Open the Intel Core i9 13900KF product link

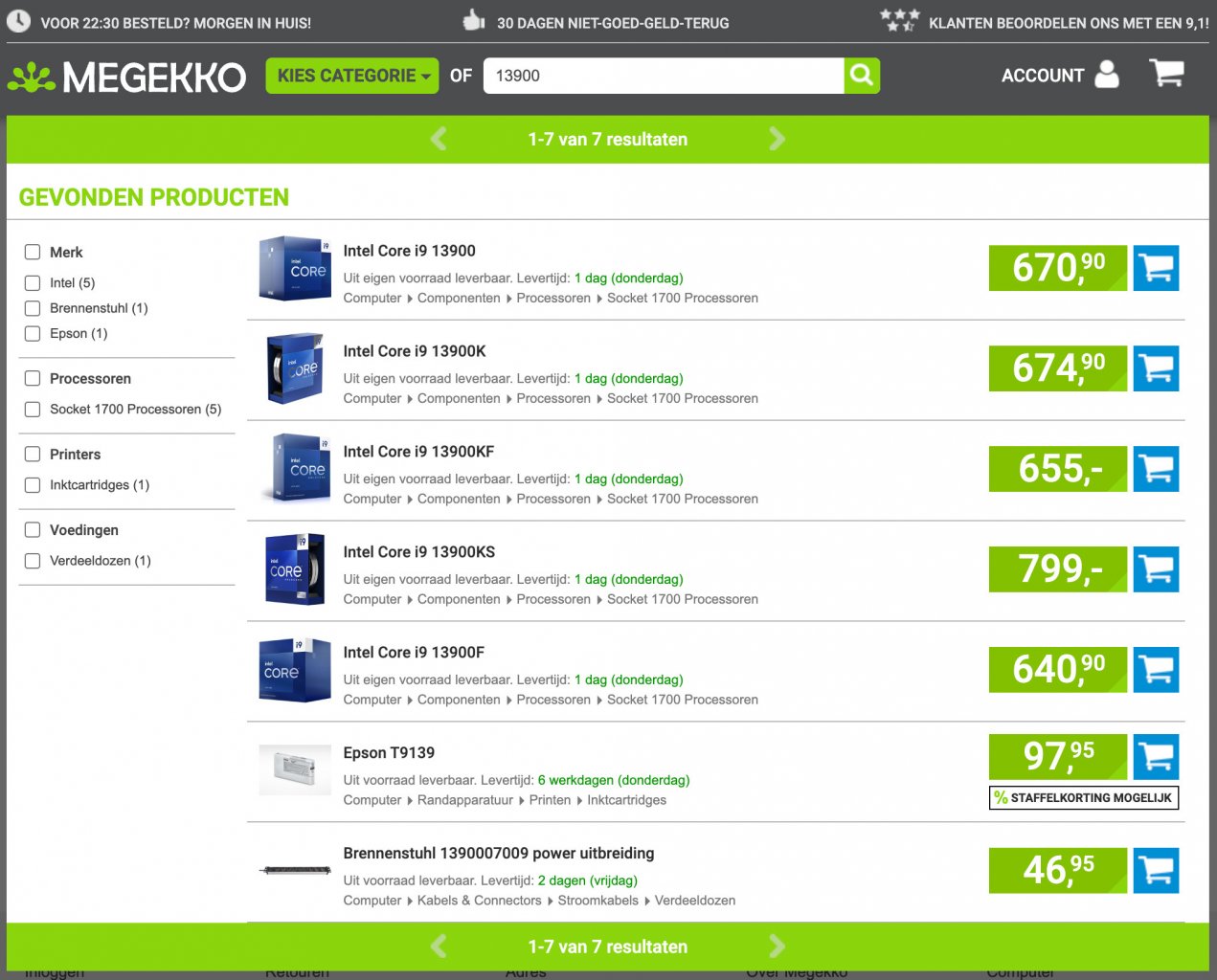pos(418,452)
